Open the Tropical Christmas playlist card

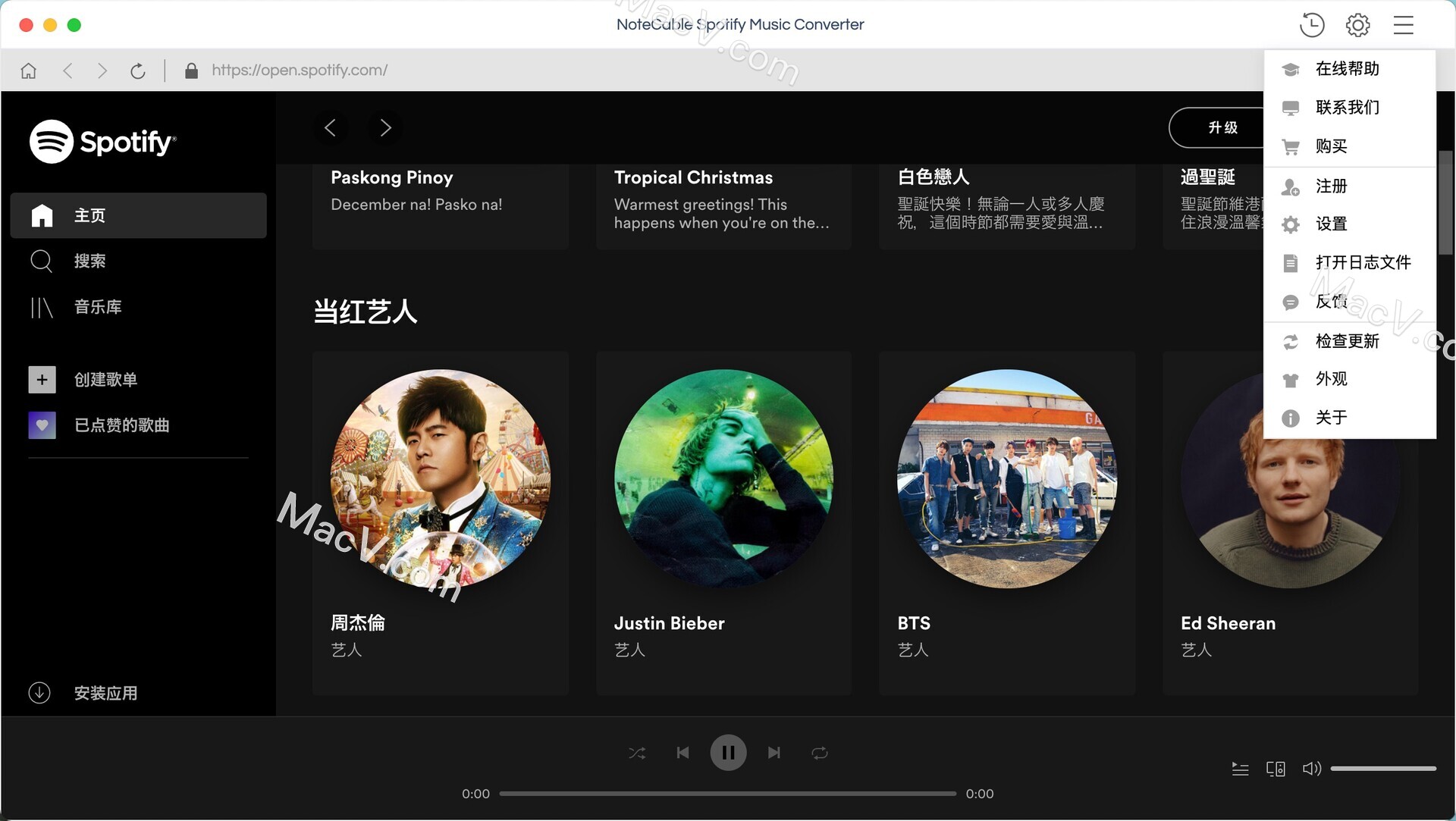coord(723,206)
